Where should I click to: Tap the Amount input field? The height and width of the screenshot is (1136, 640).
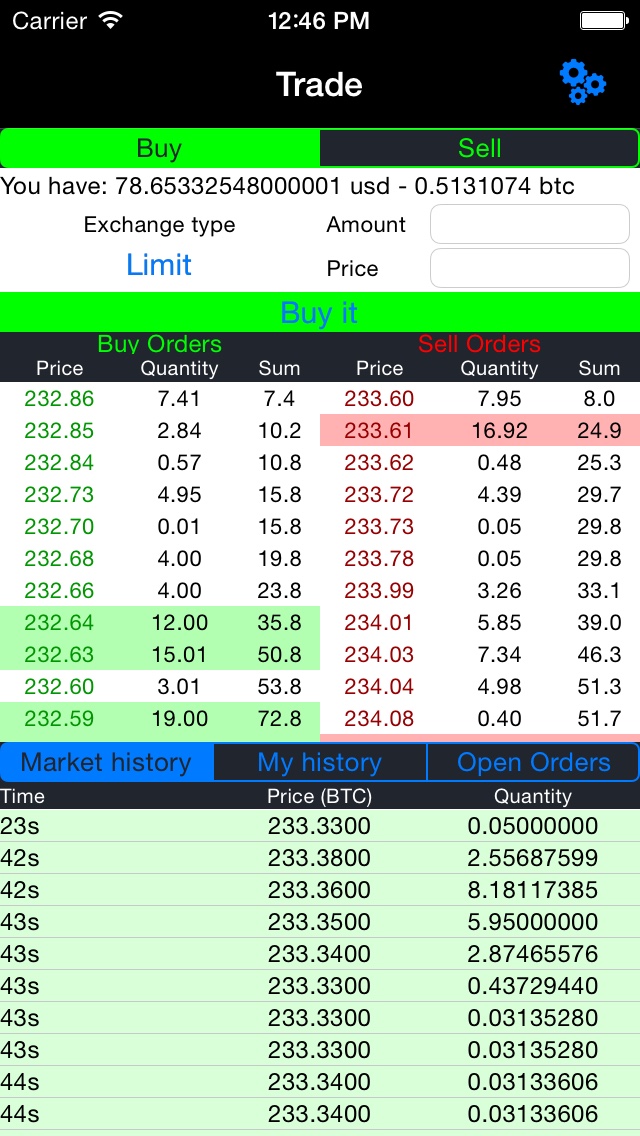pos(529,225)
